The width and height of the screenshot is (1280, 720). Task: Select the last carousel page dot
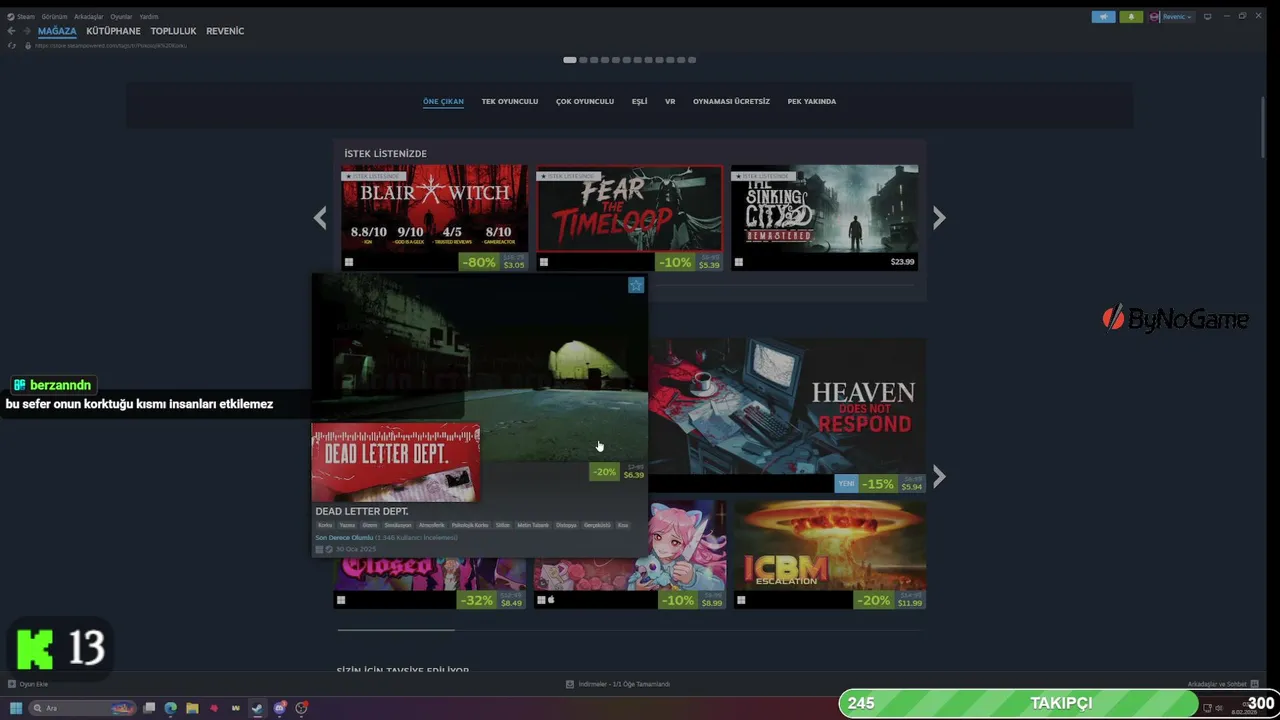[x=692, y=60]
